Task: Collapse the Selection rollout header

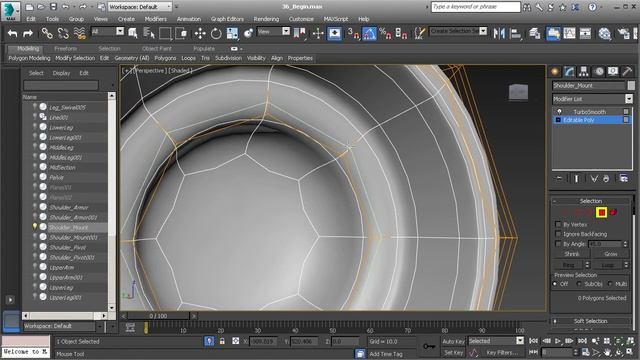Action: [x=590, y=201]
